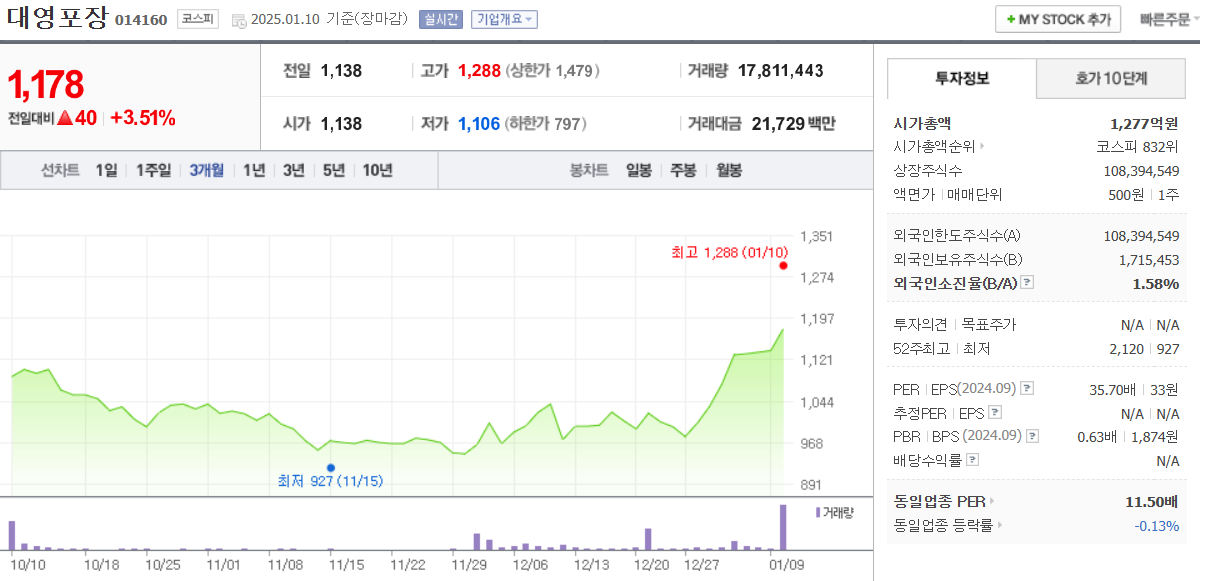The height and width of the screenshot is (581, 1209).
Task: Click the red 최고 1,288 point on chart
Action: pyautogui.click(x=783, y=266)
